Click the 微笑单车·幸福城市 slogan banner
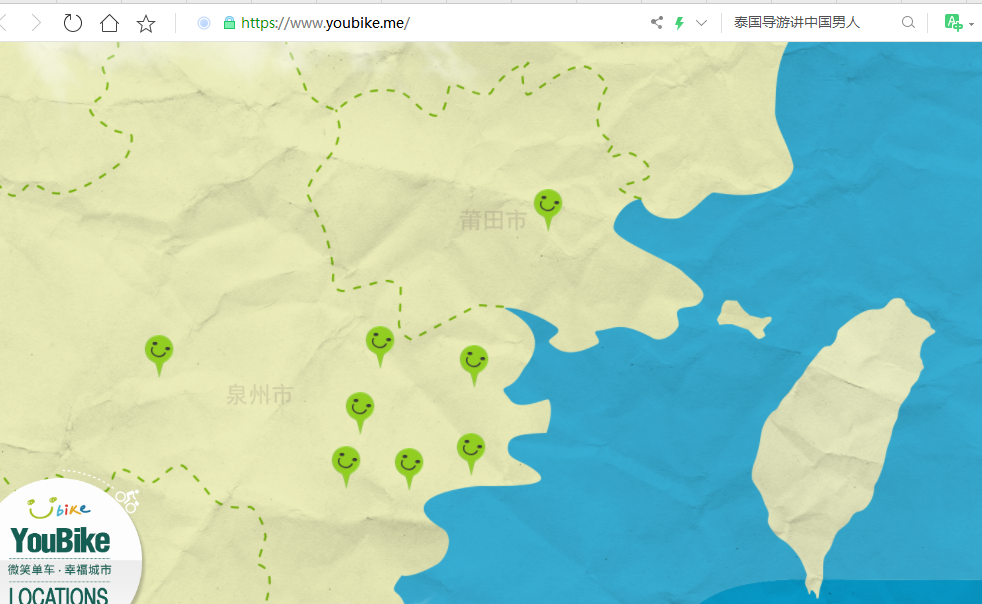This screenshot has width=982, height=604. [x=60, y=570]
